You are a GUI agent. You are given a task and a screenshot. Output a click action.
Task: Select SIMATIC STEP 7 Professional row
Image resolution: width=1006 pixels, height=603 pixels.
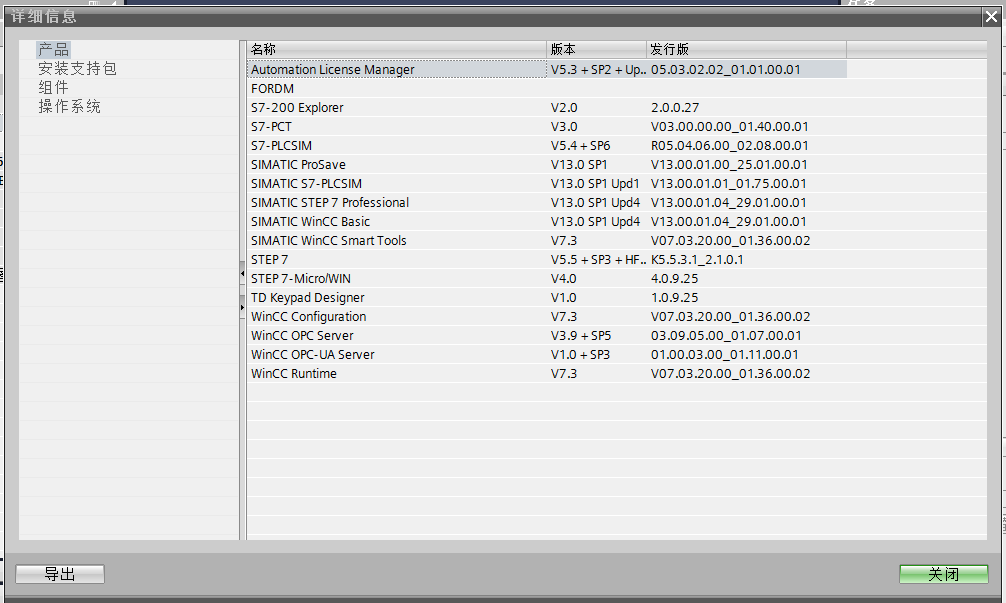click(547, 203)
